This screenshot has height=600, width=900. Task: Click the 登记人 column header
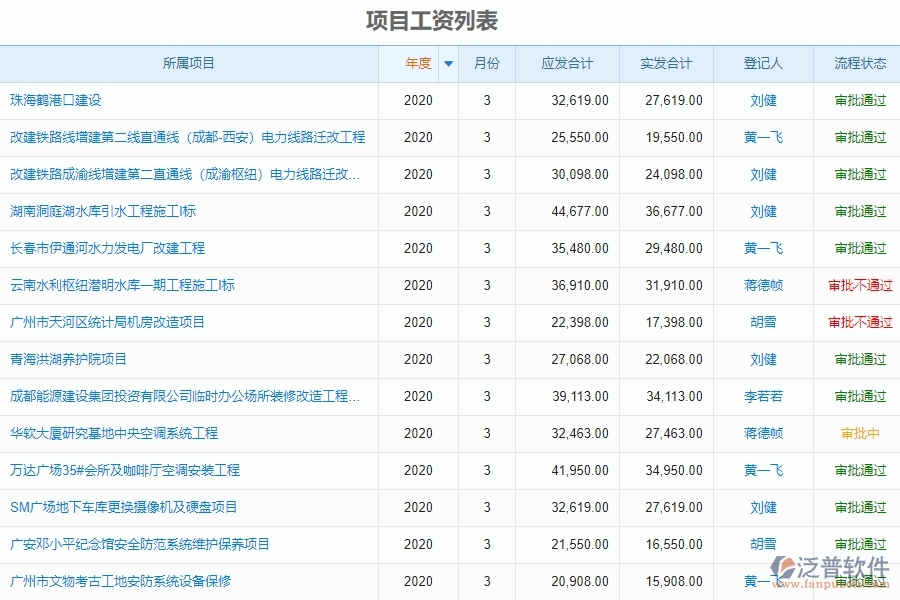click(763, 63)
